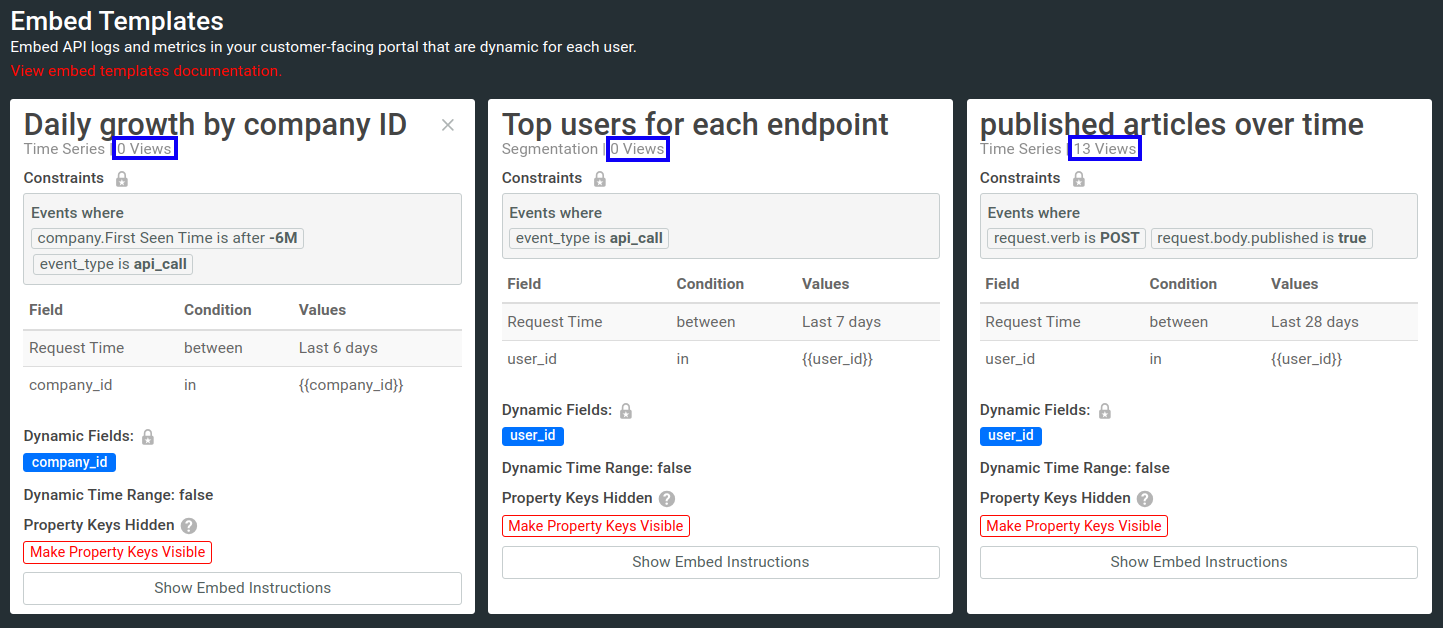Screen dimensions: 1443x628
Task: Click the lock icon beside Dynamic Fields on Daily growth
Action: point(148,436)
